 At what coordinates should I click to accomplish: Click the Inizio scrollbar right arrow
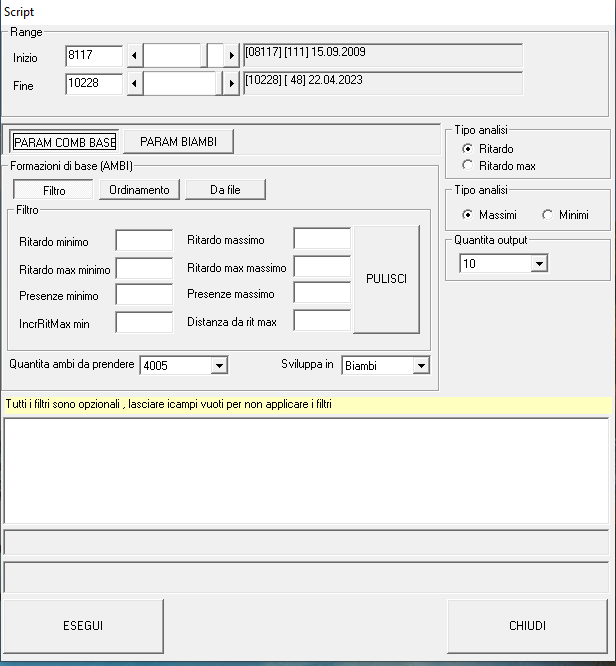coord(231,55)
